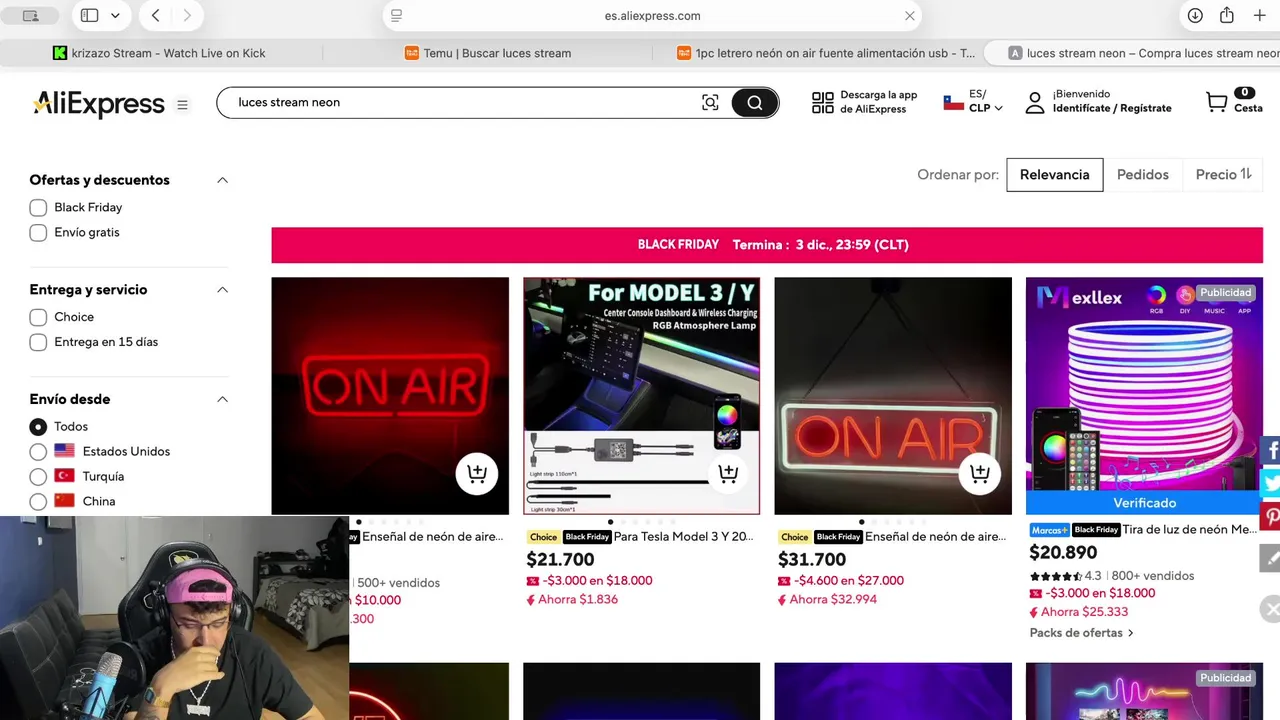Viewport: 1280px width, 720px height.
Task: Open the hamburger categories menu icon
Action: (x=182, y=104)
